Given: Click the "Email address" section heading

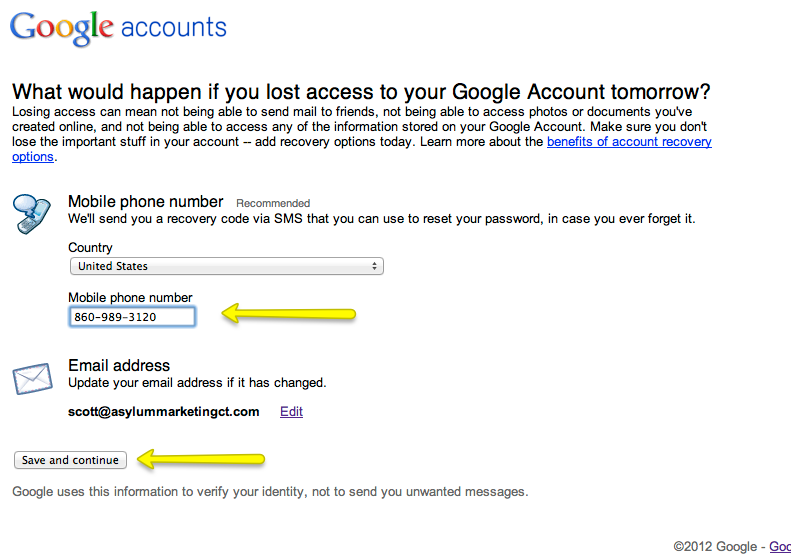Looking at the screenshot, I should (x=119, y=365).
